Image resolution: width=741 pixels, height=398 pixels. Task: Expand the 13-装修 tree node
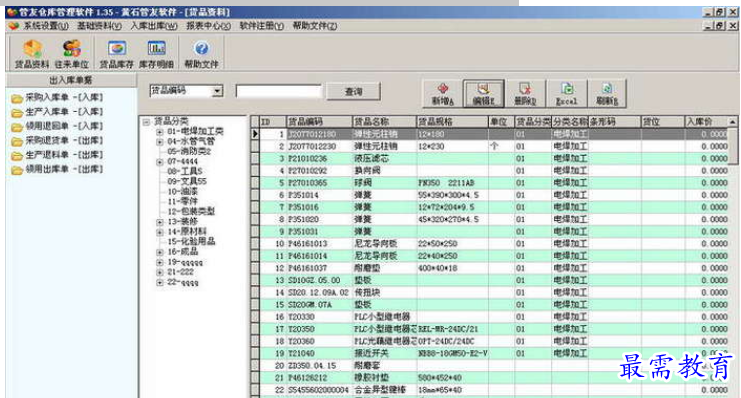tap(160, 222)
